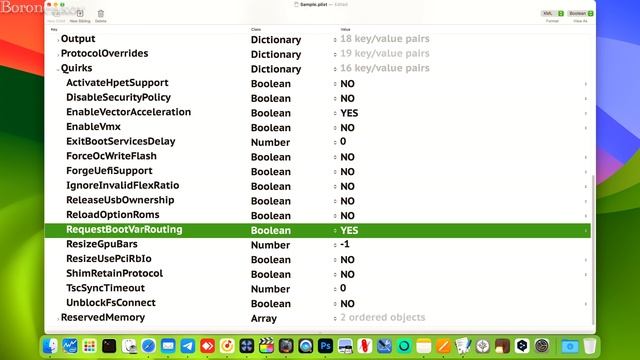Open Launchpad from the Dock

coord(89,346)
